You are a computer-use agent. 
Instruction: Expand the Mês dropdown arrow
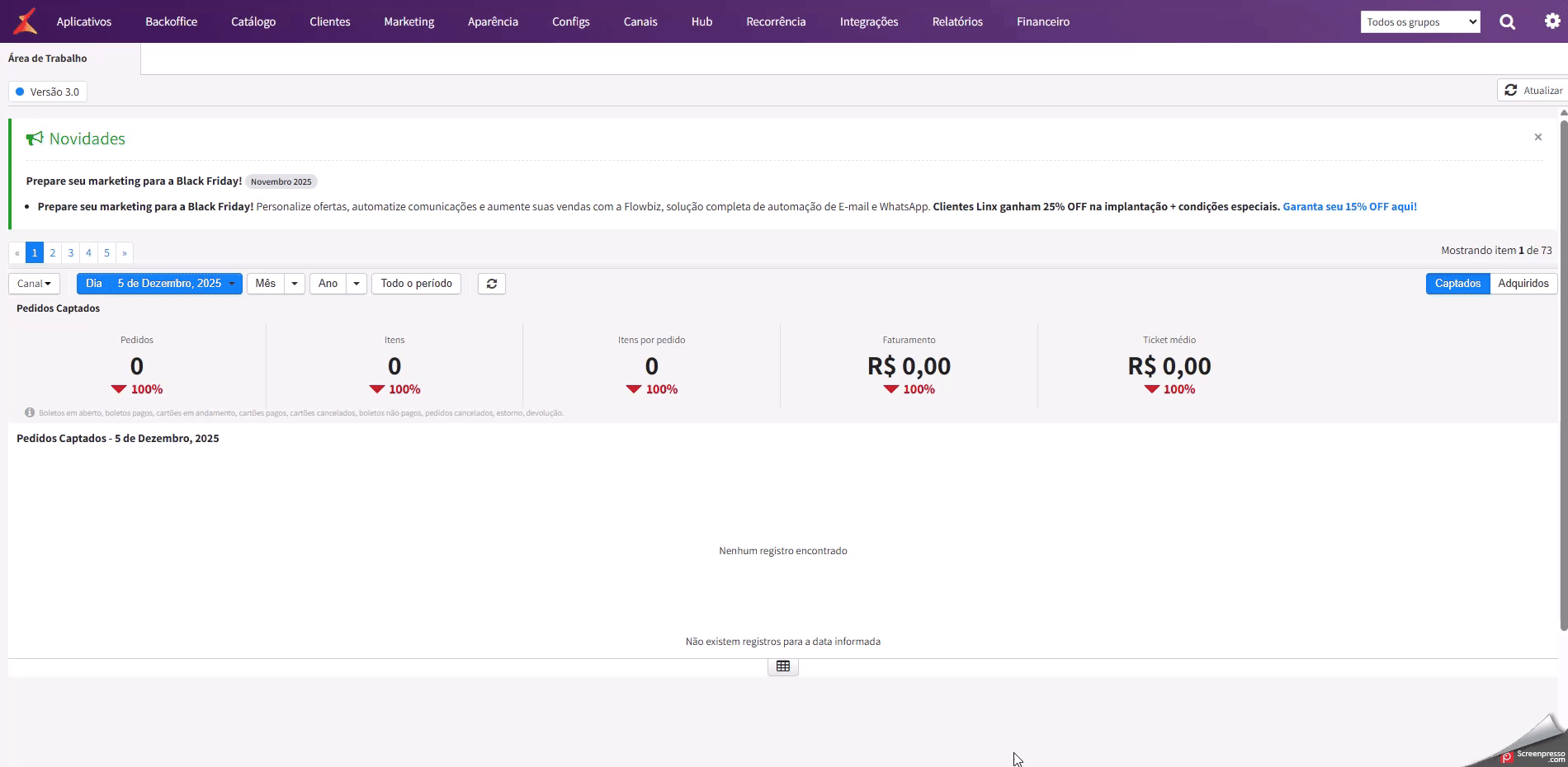pyautogui.click(x=295, y=284)
